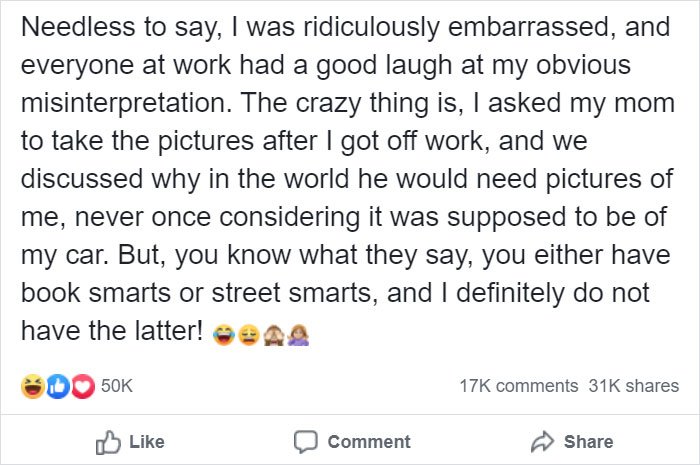700x465 pixels.
Task: Click the see-no-evil monkey emoji
Action: click(274, 335)
